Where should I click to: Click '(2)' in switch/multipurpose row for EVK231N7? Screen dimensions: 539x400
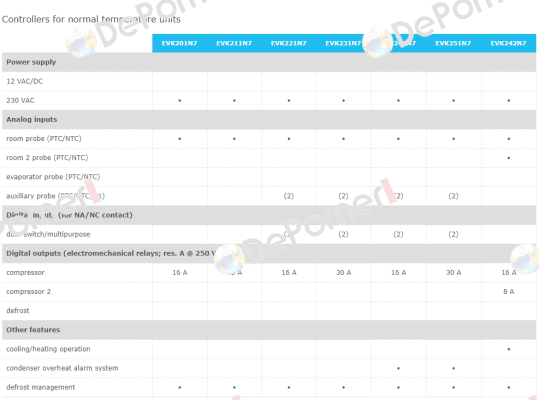(x=343, y=234)
